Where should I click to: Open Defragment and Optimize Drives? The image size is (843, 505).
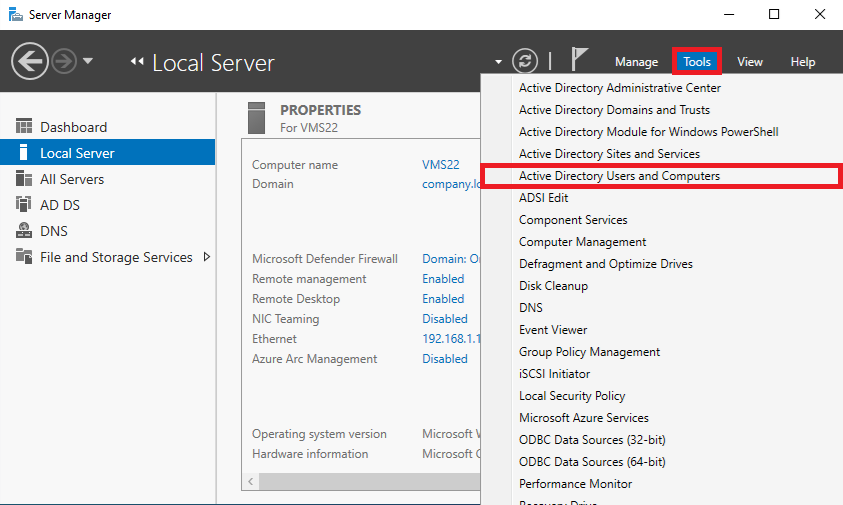click(605, 264)
